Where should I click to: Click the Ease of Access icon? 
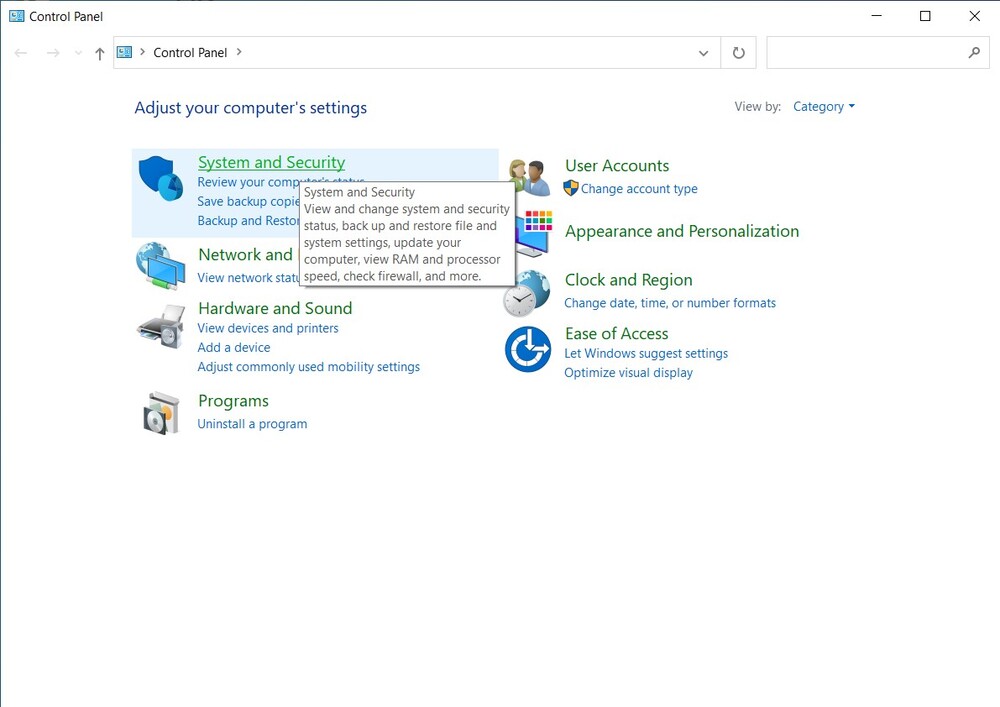(527, 349)
